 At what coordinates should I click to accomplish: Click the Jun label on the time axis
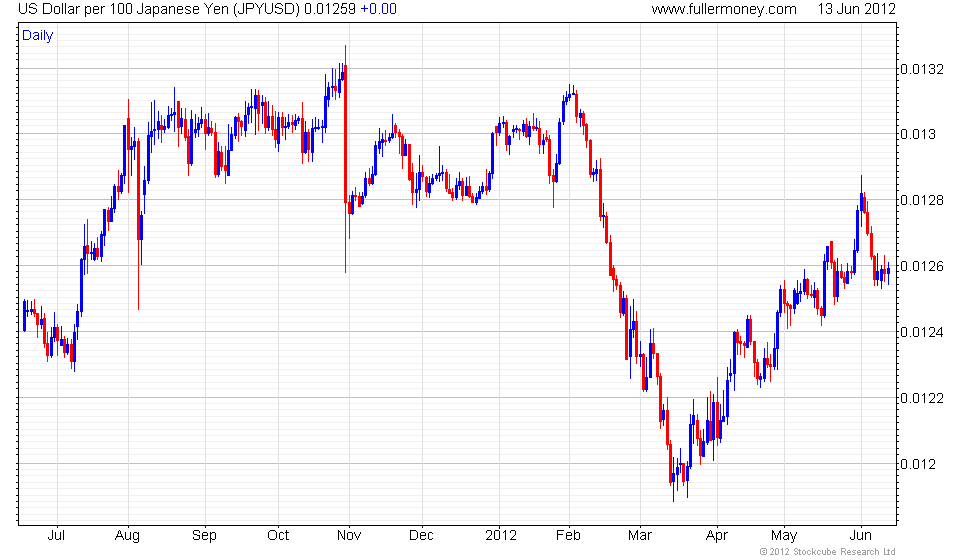pyautogui.click(x=861, y=536)
